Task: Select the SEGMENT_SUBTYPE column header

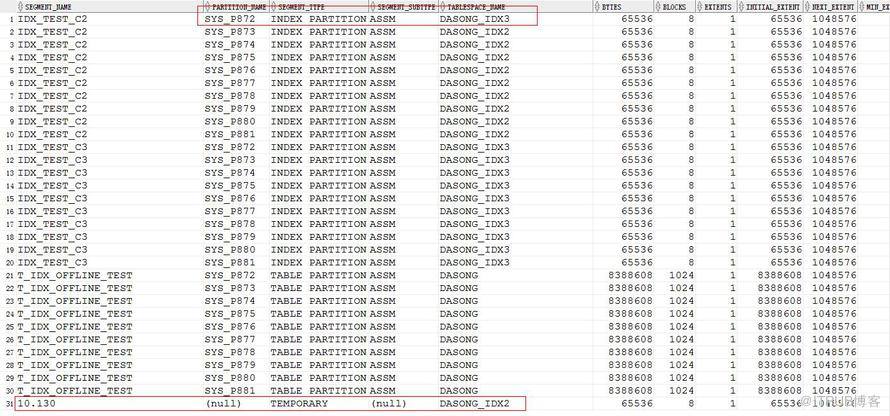Action: pyautogui.click(x=406, y=7)
